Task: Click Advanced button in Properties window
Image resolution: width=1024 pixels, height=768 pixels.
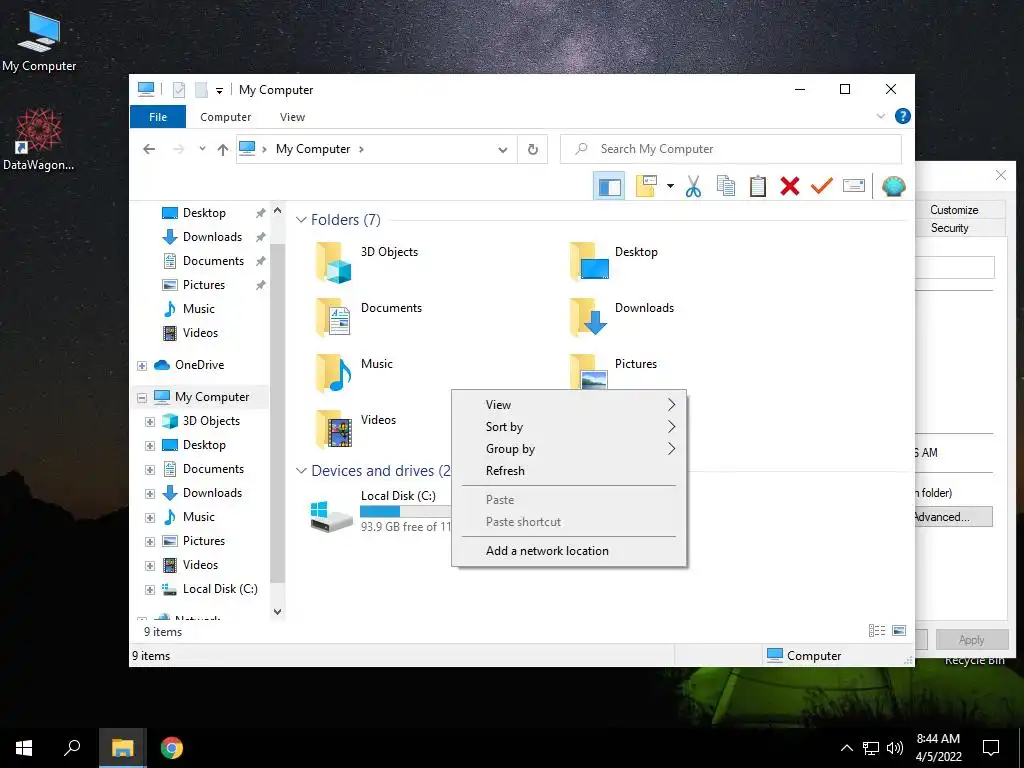Action: pyautogui.click(x=954, y=517)
